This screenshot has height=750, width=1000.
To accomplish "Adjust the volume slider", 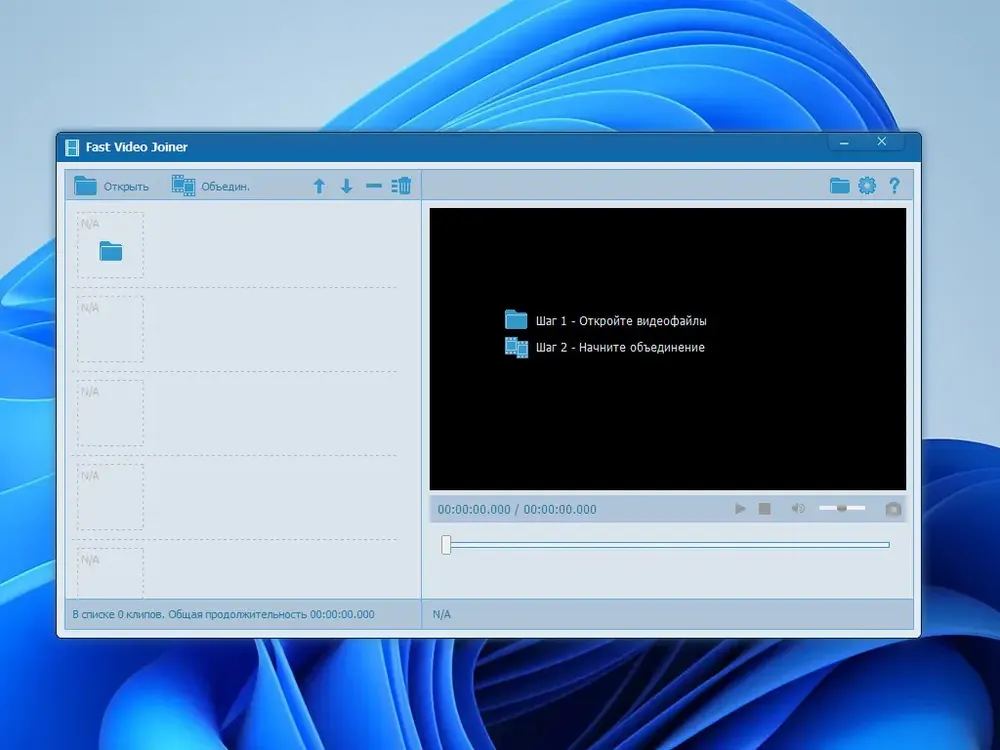I will tap(842, 508).
